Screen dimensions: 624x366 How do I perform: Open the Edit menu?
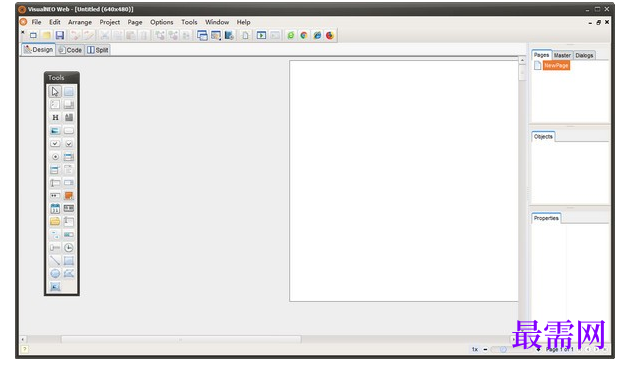pyautogui.click(x=55, y=22)
